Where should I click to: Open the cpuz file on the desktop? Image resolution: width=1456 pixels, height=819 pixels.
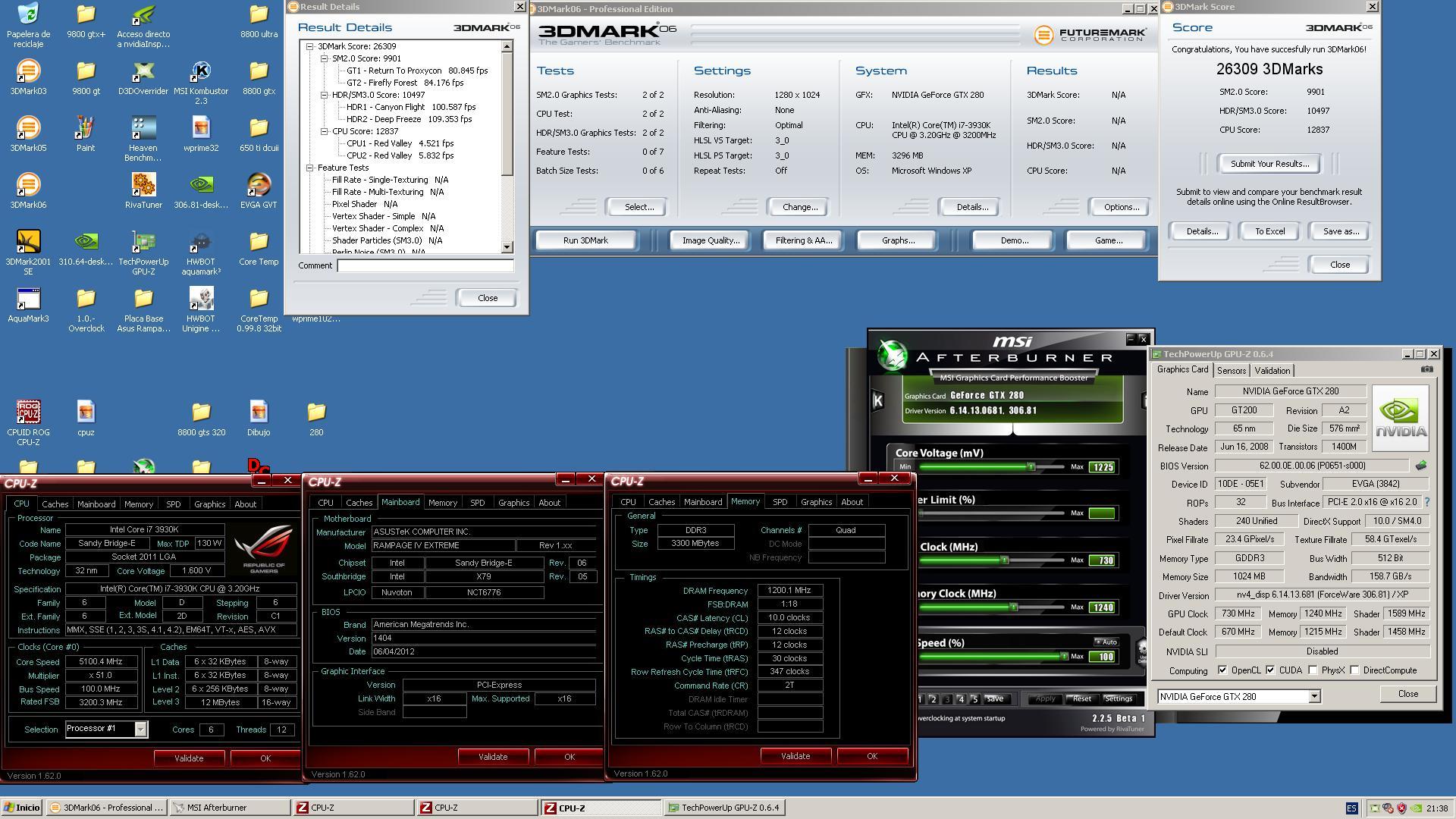pos(86,419)
